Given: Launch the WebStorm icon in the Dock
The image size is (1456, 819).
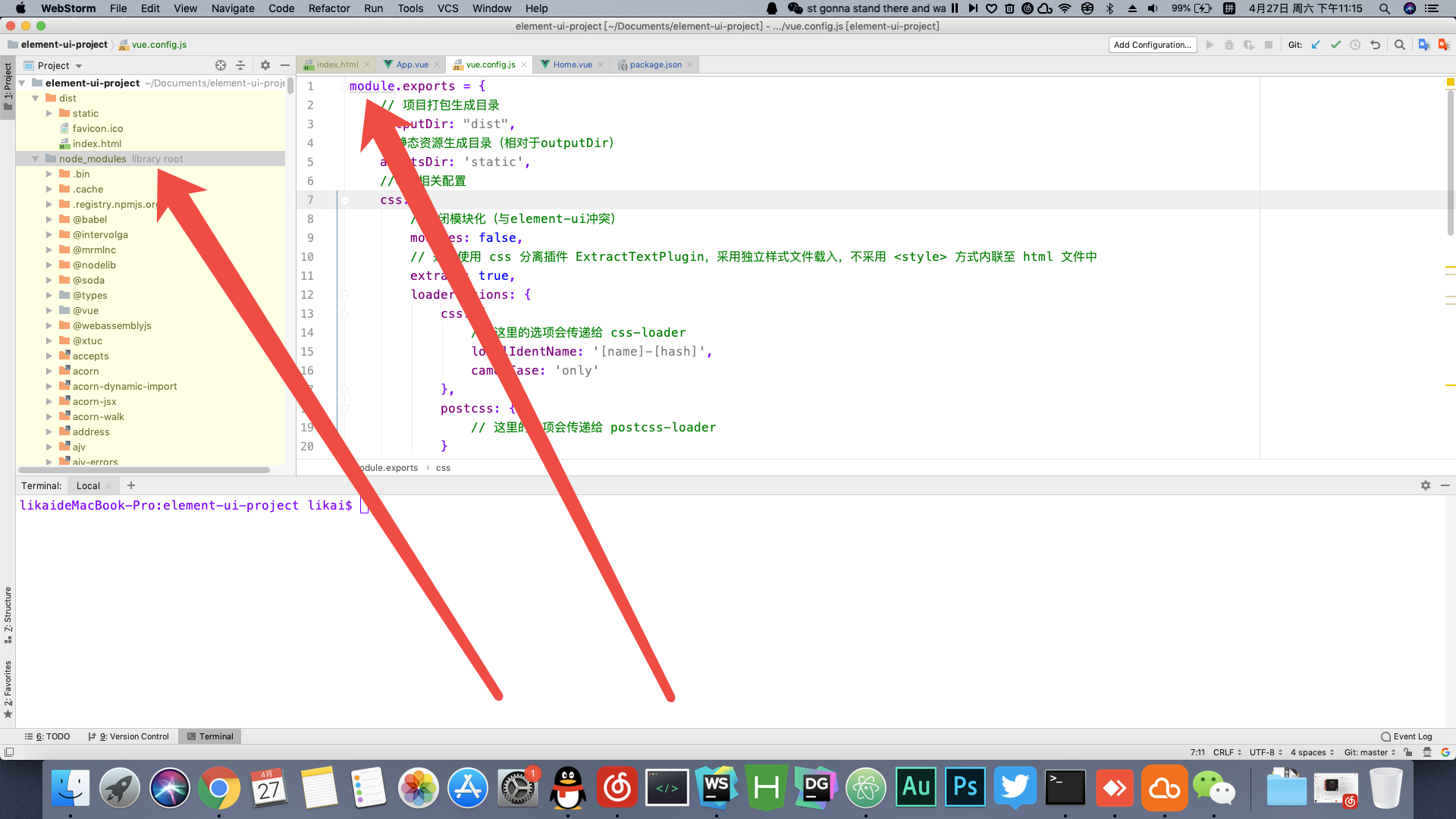Looking at the screenshot, I should (716, 788).
